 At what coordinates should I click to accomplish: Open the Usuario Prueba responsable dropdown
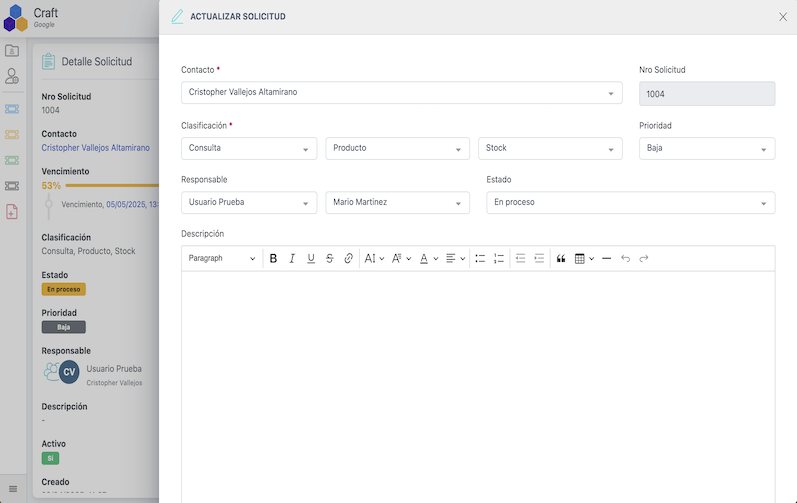click(249, 202)
